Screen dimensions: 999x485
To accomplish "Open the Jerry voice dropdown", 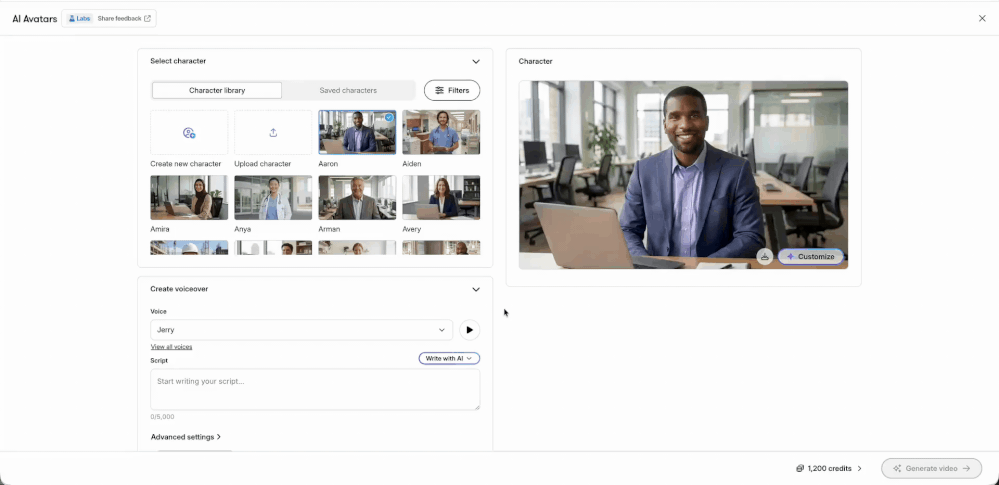I will (x=301, y=330).
